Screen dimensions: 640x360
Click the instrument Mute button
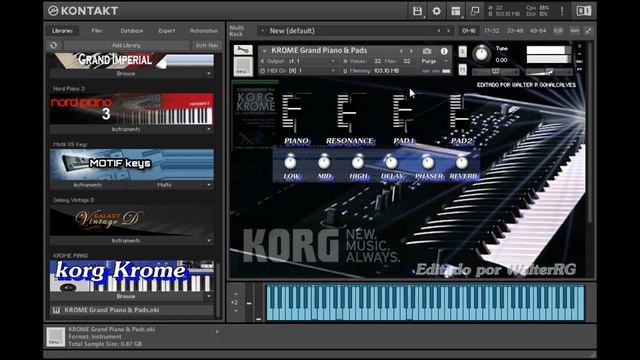[x=462, y=70]
